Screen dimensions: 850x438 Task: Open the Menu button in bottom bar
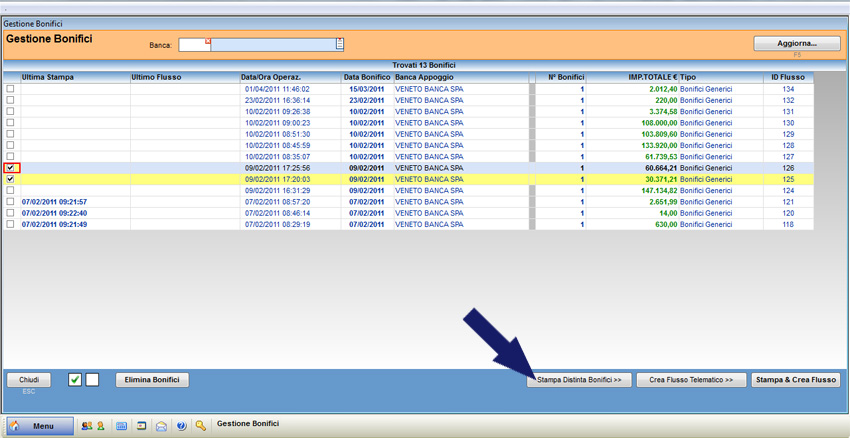(x=37, y=426)
